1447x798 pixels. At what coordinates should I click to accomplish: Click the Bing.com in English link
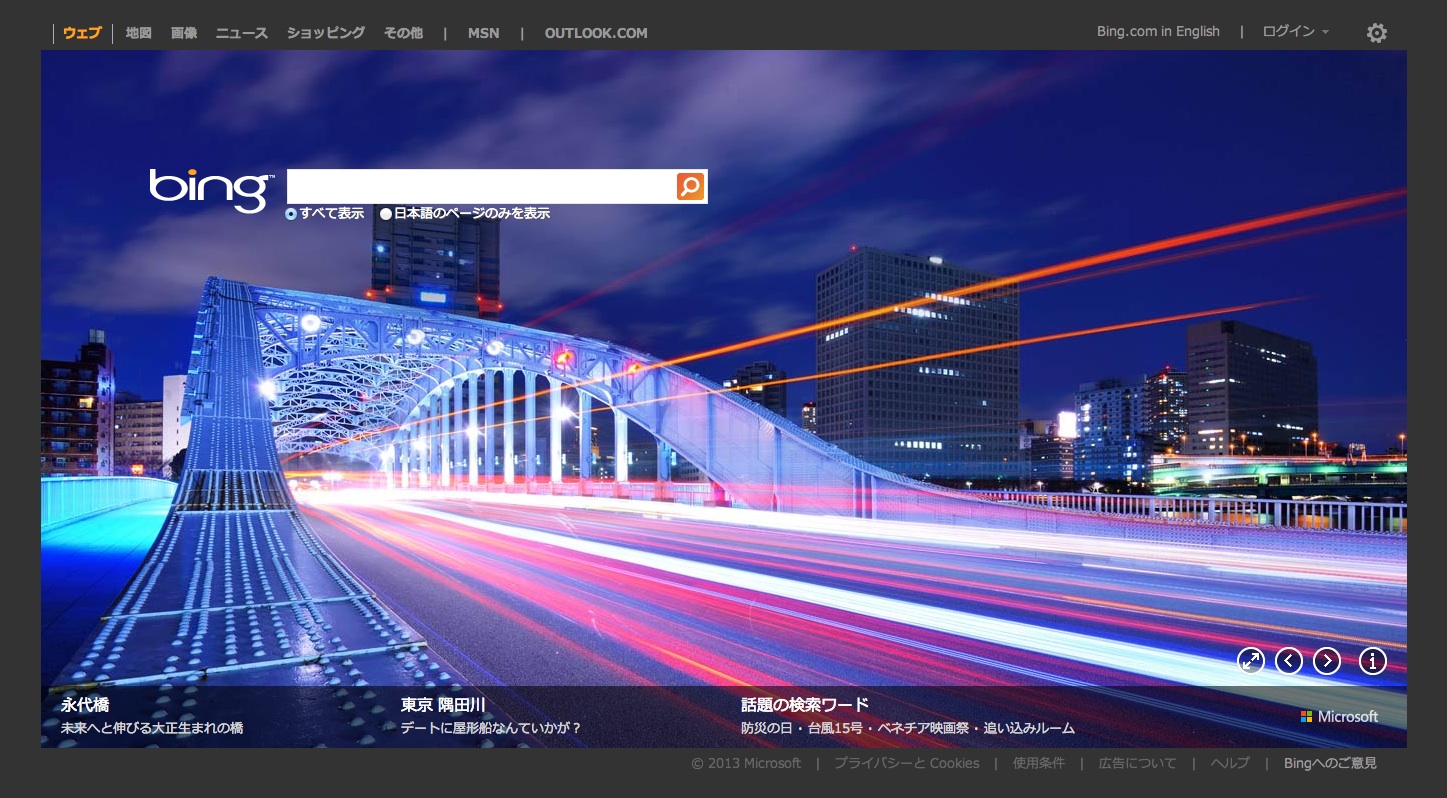pyautogui.click(x=1158, y=32)
